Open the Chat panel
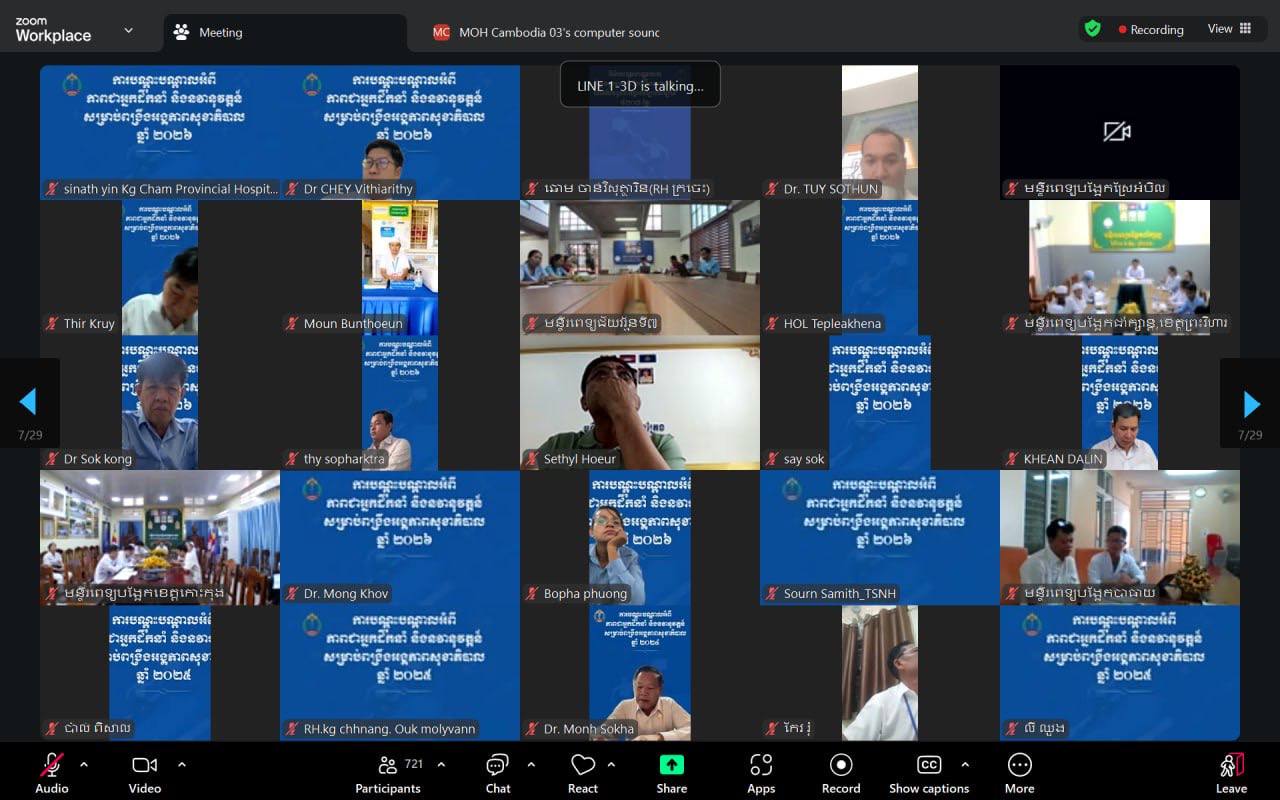 coord(497,766)
